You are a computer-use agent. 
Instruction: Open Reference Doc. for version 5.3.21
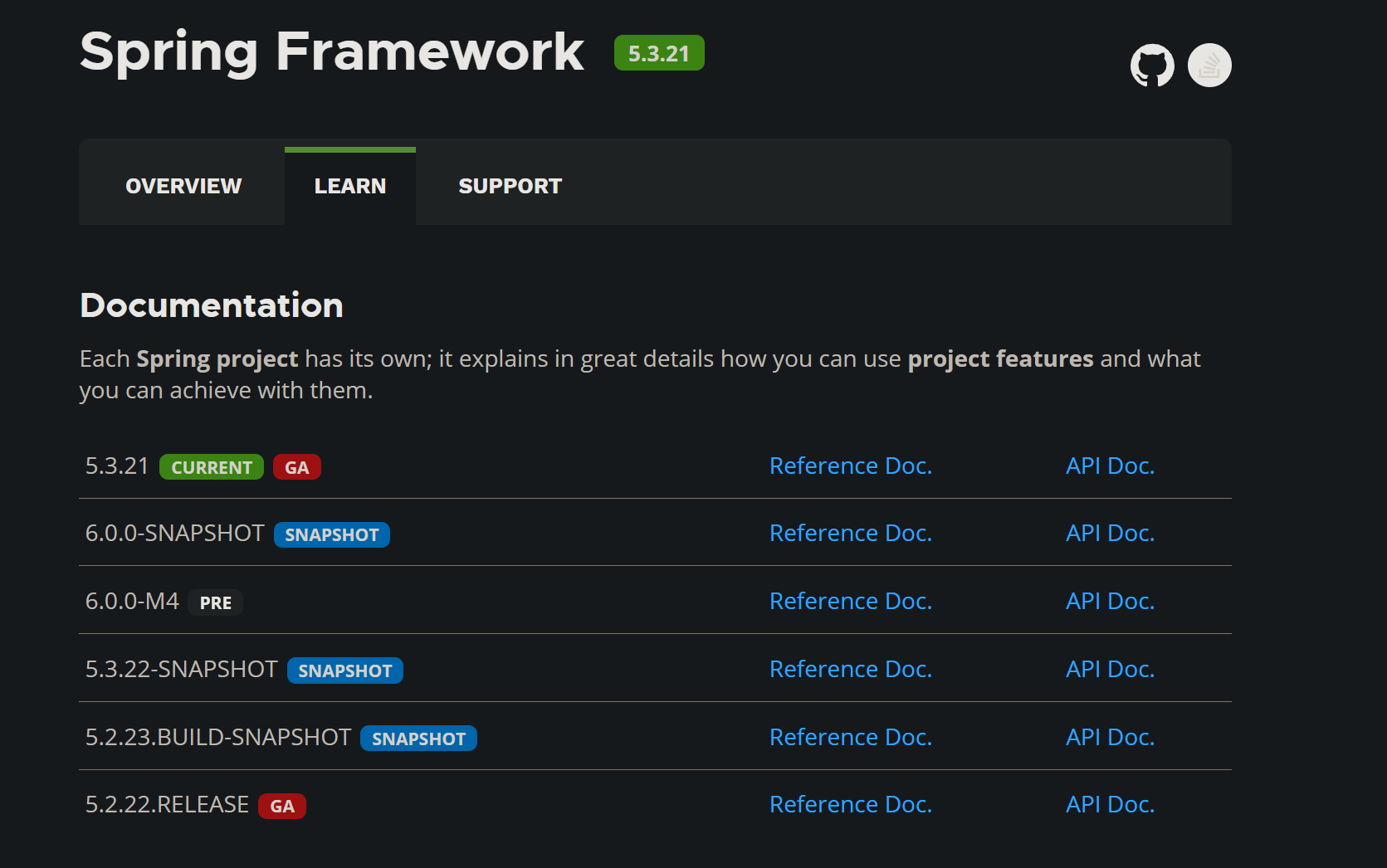tap(851, 466)
